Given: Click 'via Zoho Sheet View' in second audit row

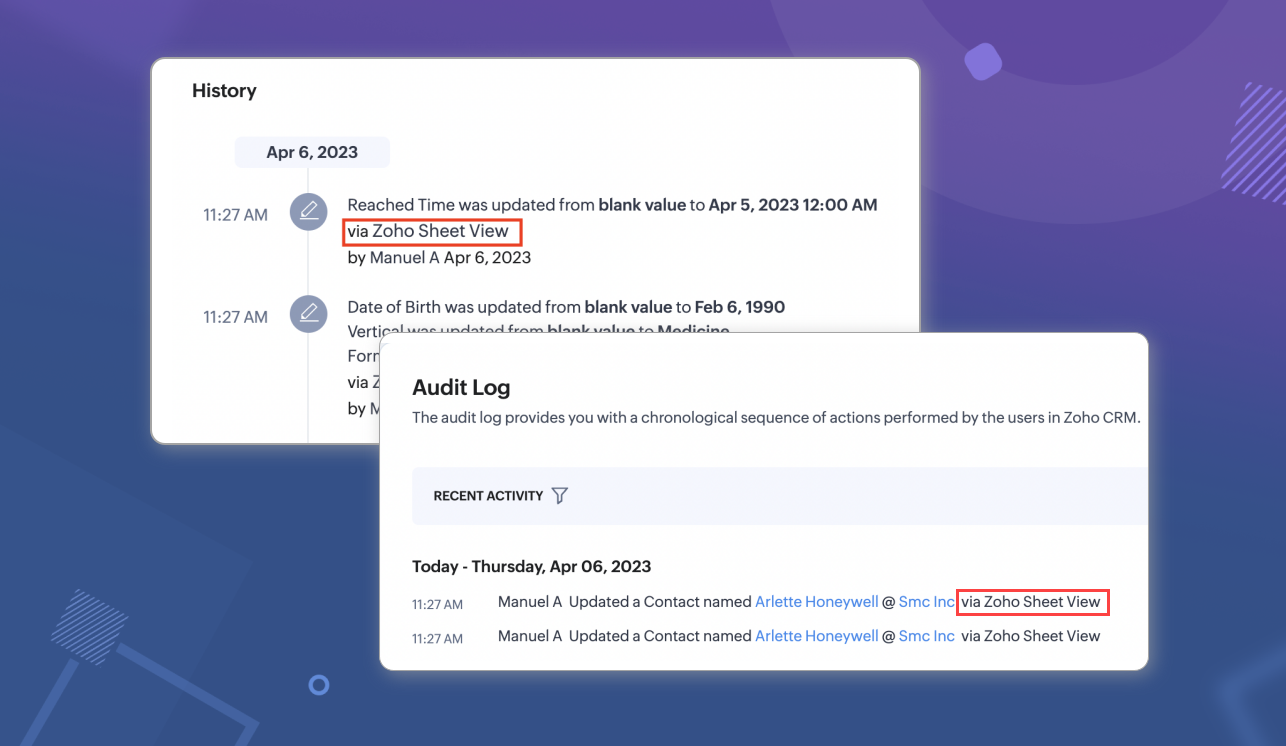Looking at the screenshot, I should 1030,636.
